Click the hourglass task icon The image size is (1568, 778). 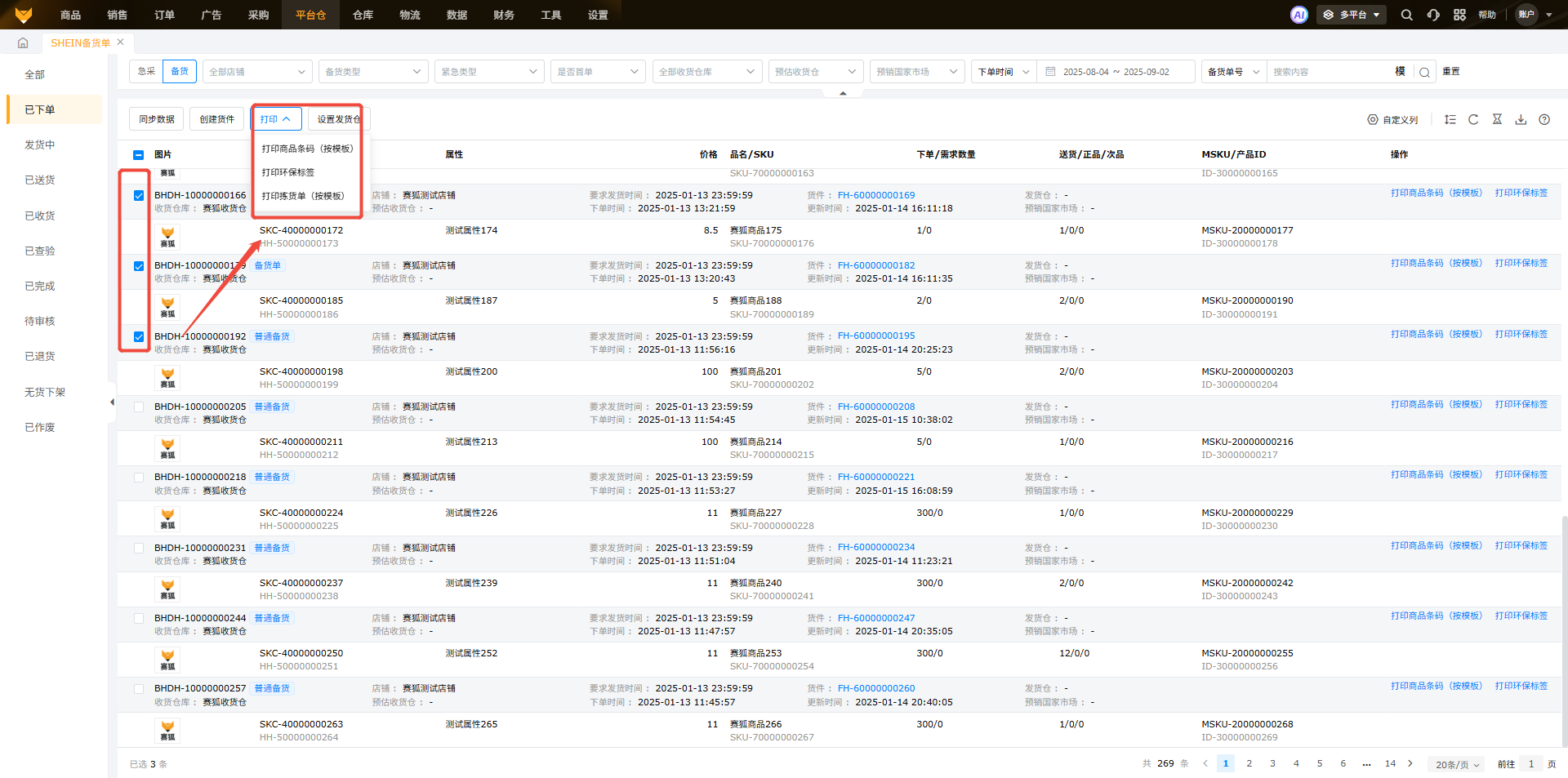[x=1497, y=119]
